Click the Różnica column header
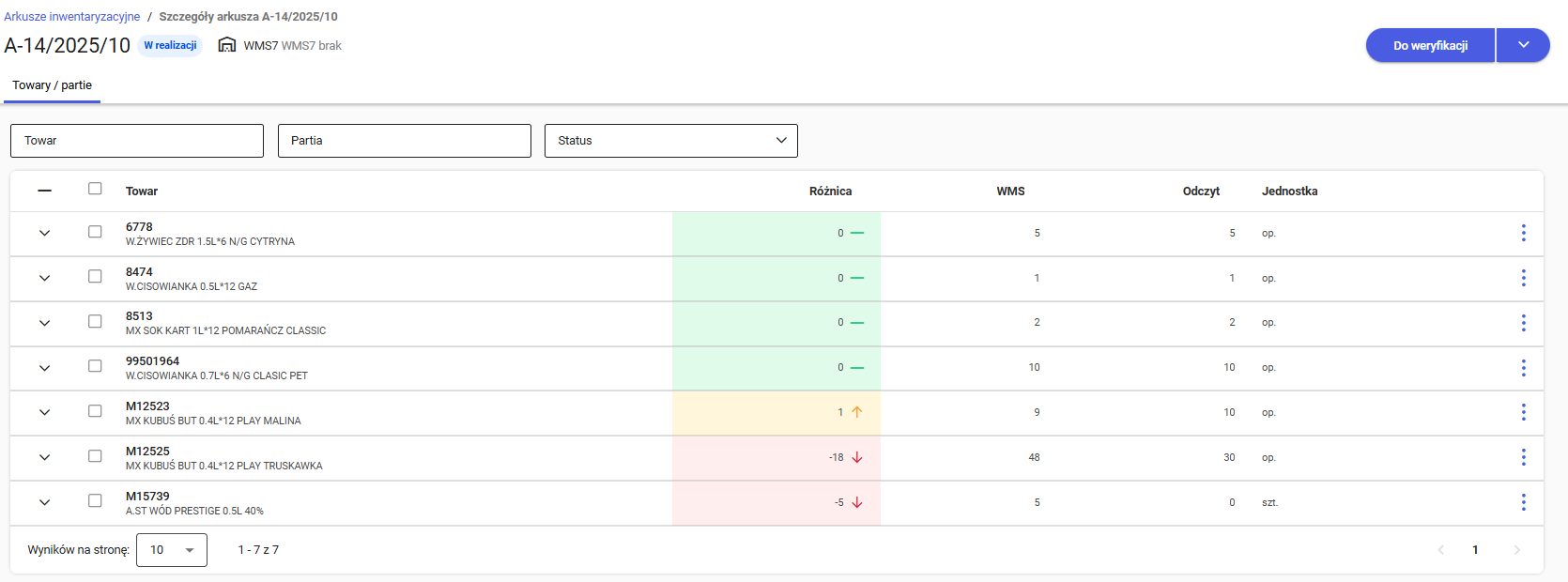Viewport: 1568px width, 582px height. click(x=830, y=191)
